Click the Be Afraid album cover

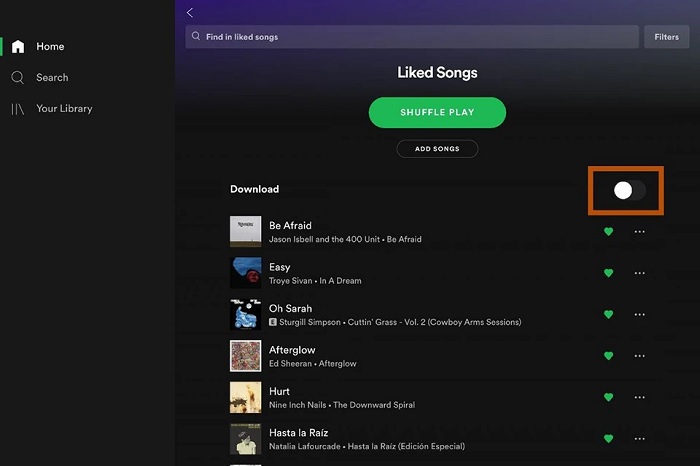pyautogui.click(x=246, y=231)
